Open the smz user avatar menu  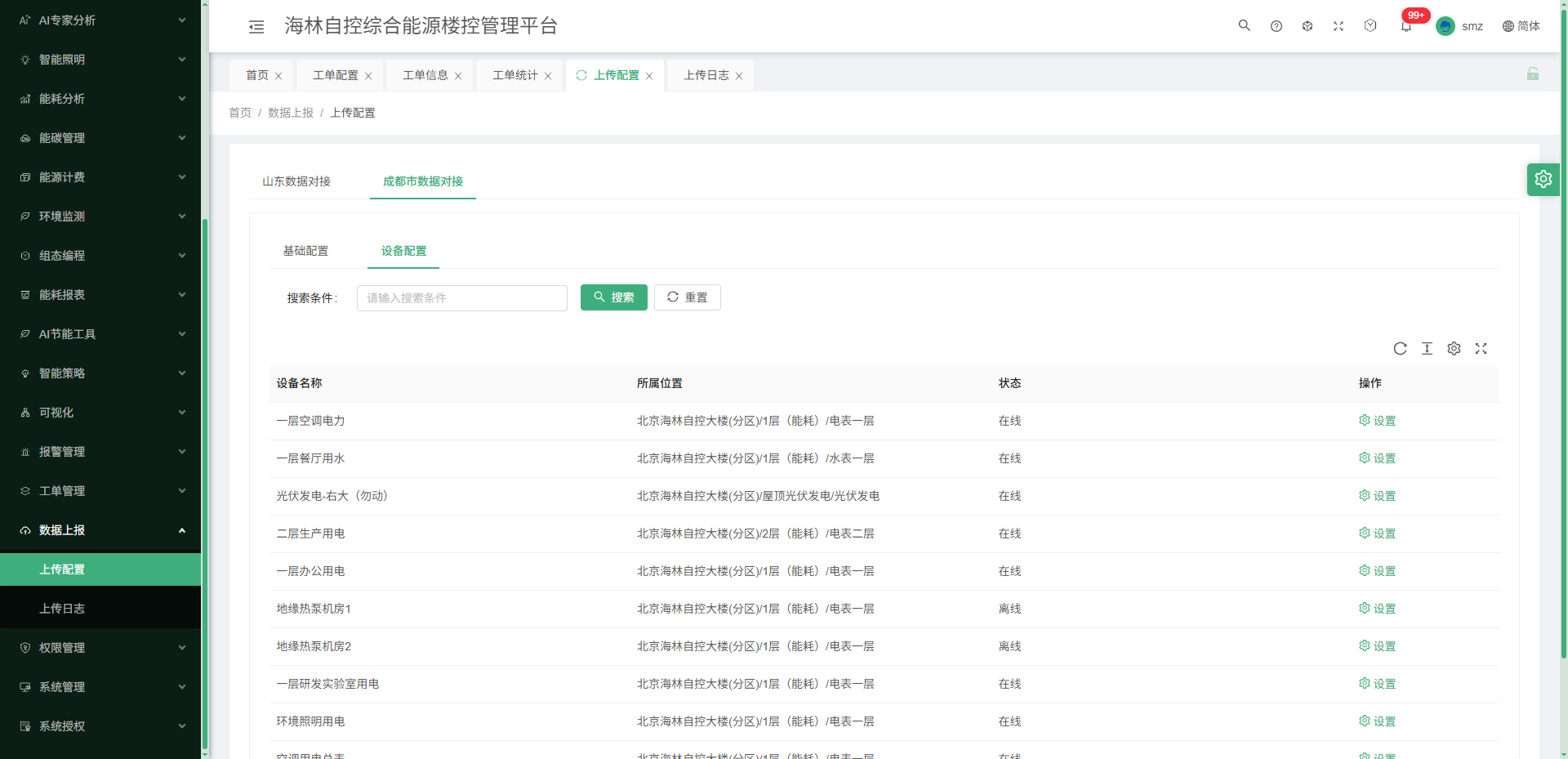1459,26
